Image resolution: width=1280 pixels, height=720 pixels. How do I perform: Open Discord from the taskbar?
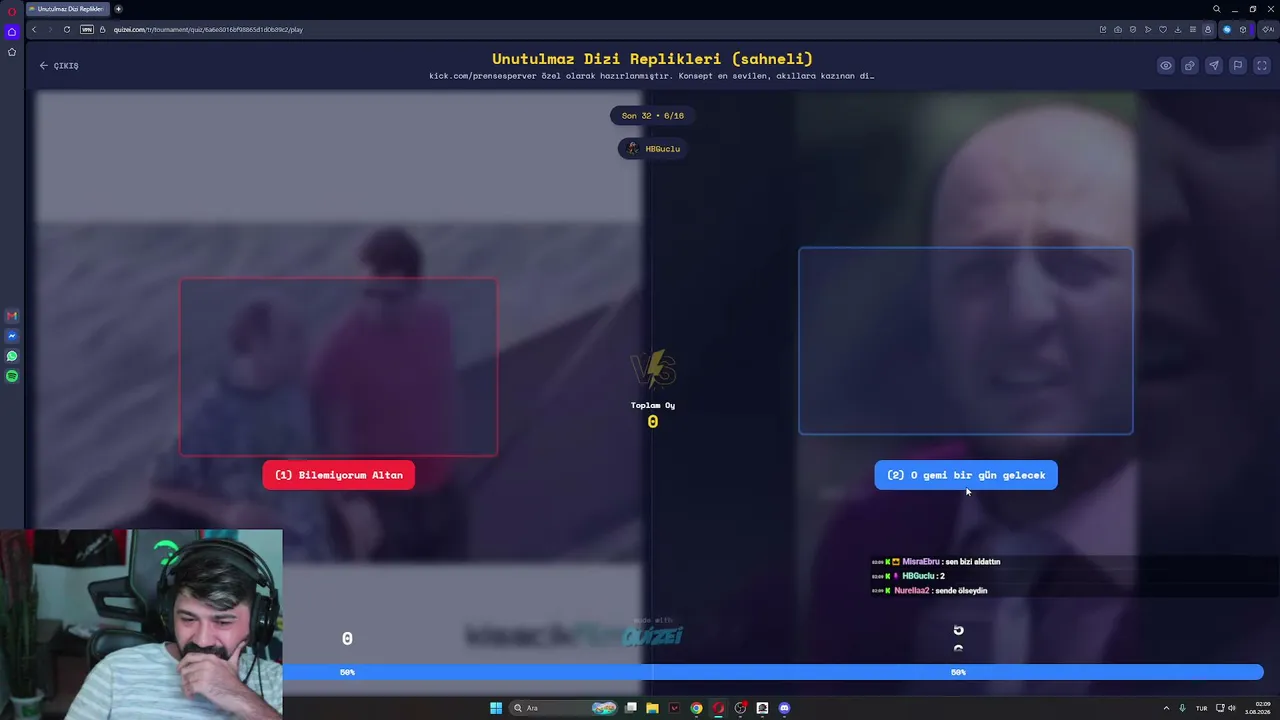(x=784, y=708)
